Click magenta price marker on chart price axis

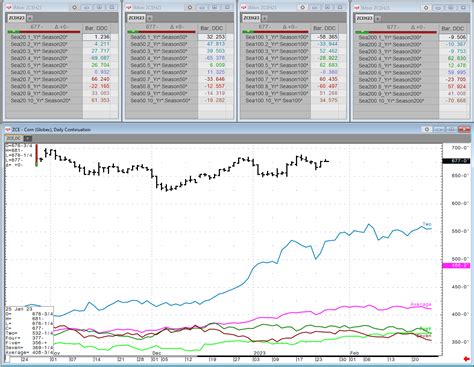[456, 265]
